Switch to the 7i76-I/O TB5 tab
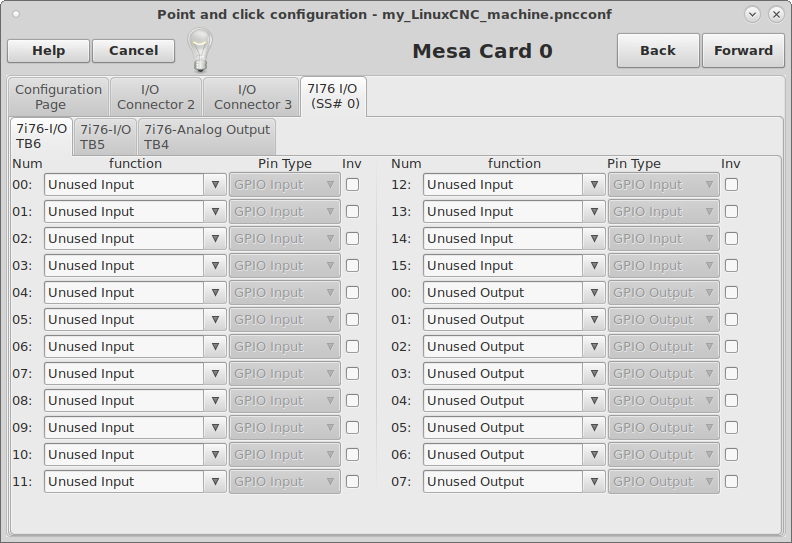Screen dimensions: 792x543 (x=105, y=137)
